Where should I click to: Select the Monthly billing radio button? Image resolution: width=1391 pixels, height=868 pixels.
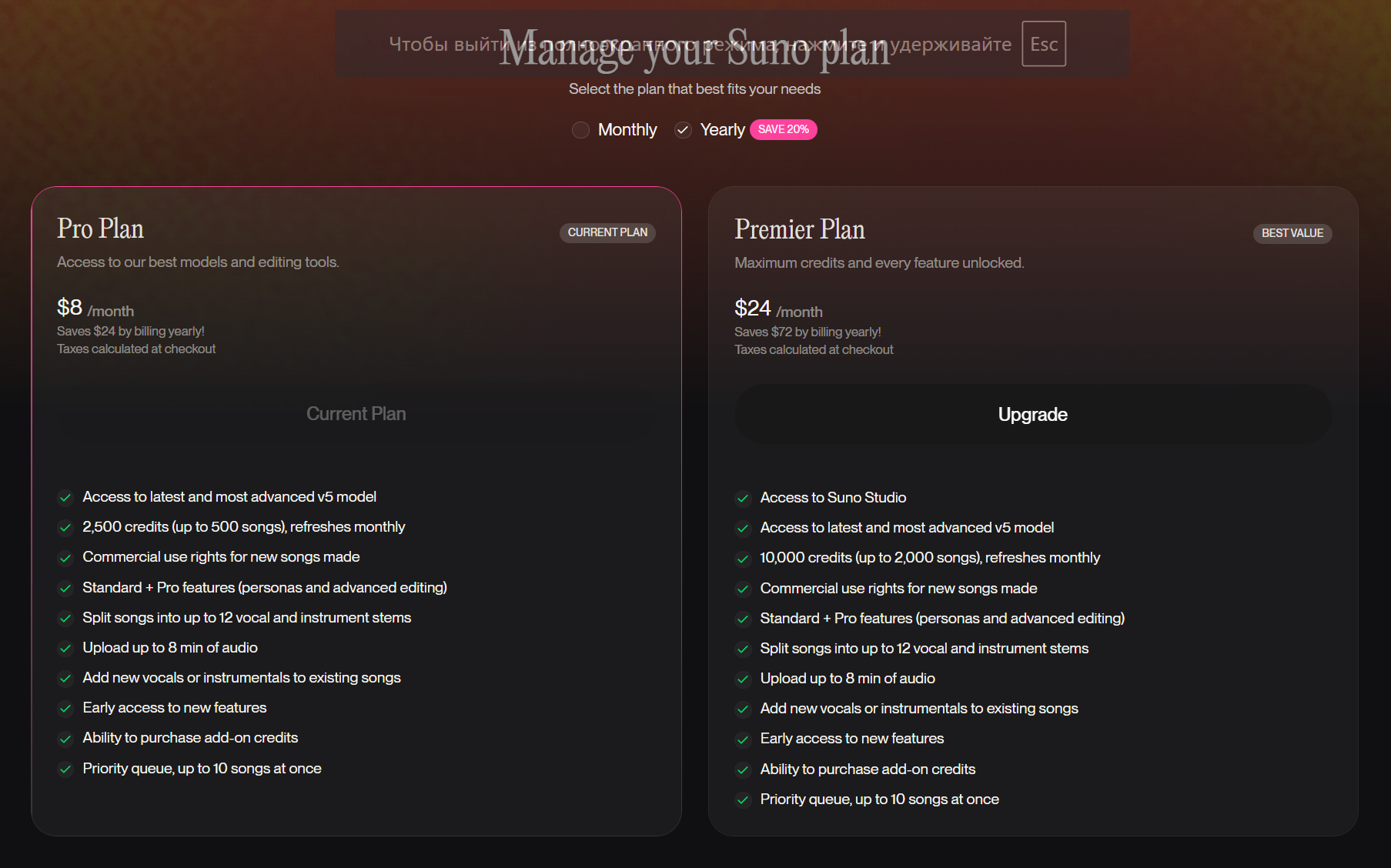click(x=581, y=130)
